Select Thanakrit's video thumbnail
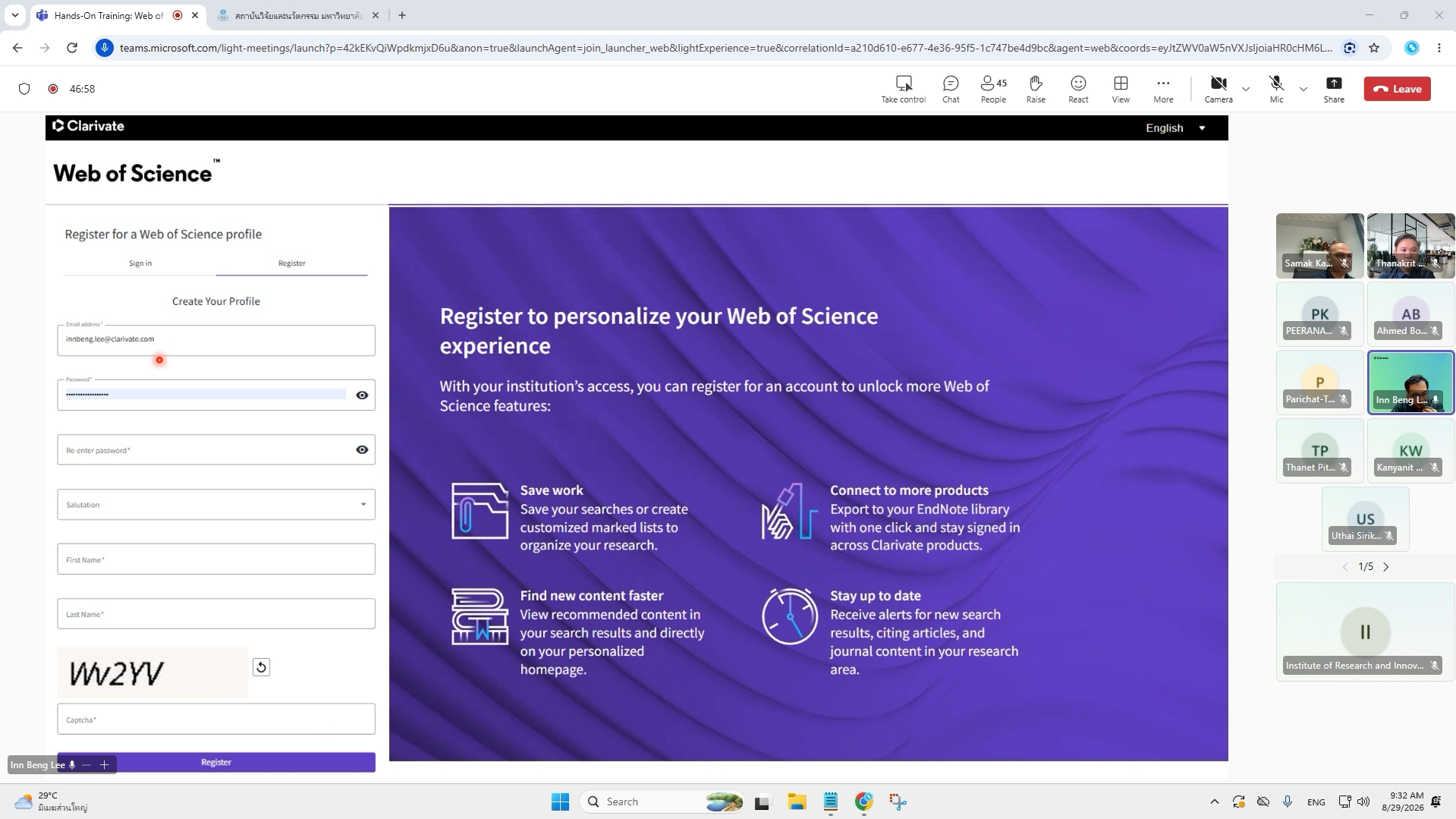Screen dimensions: 1456x819 click(1410, 245)
